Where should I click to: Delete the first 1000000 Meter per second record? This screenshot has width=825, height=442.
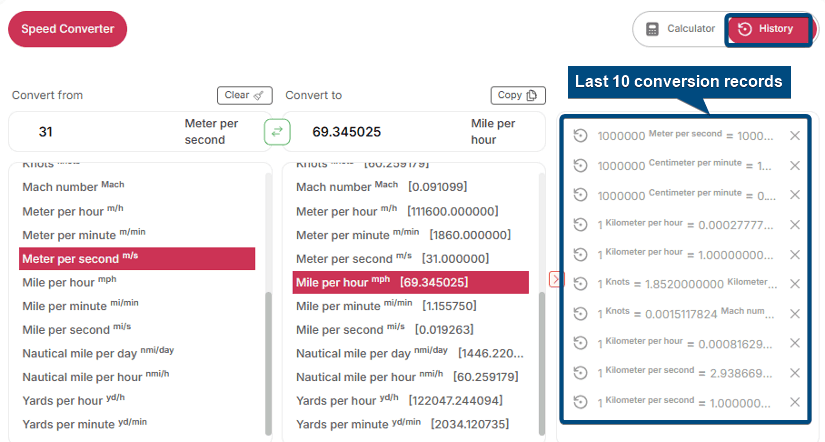click(795, 136)
